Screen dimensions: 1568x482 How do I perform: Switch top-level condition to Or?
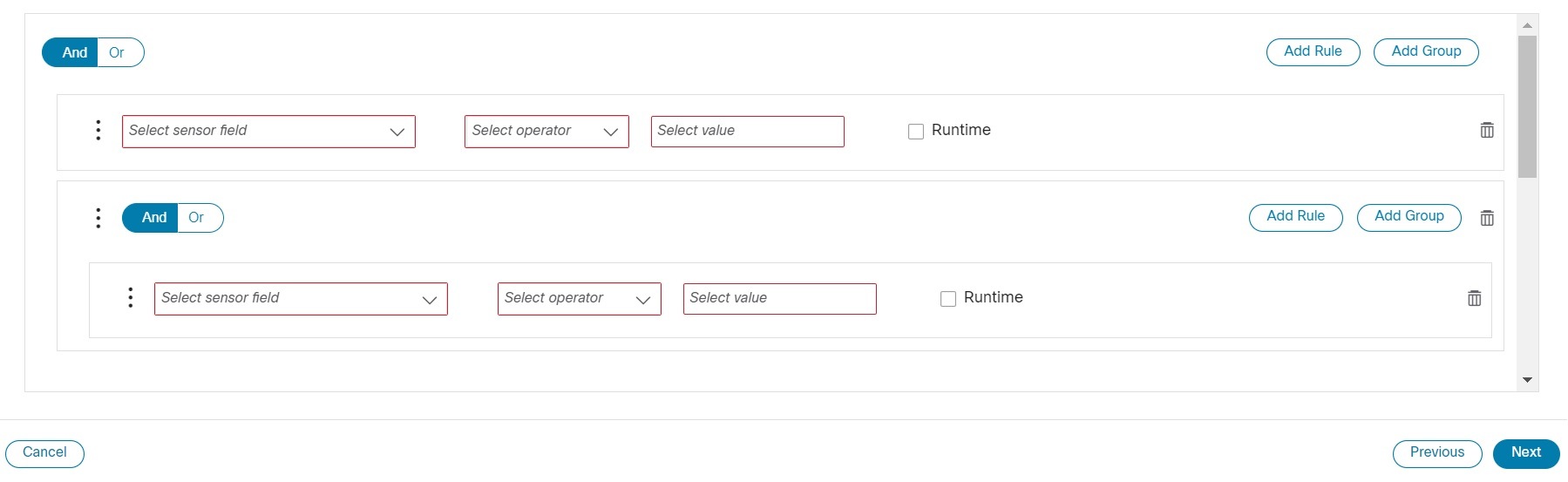(x=117, y=52)
